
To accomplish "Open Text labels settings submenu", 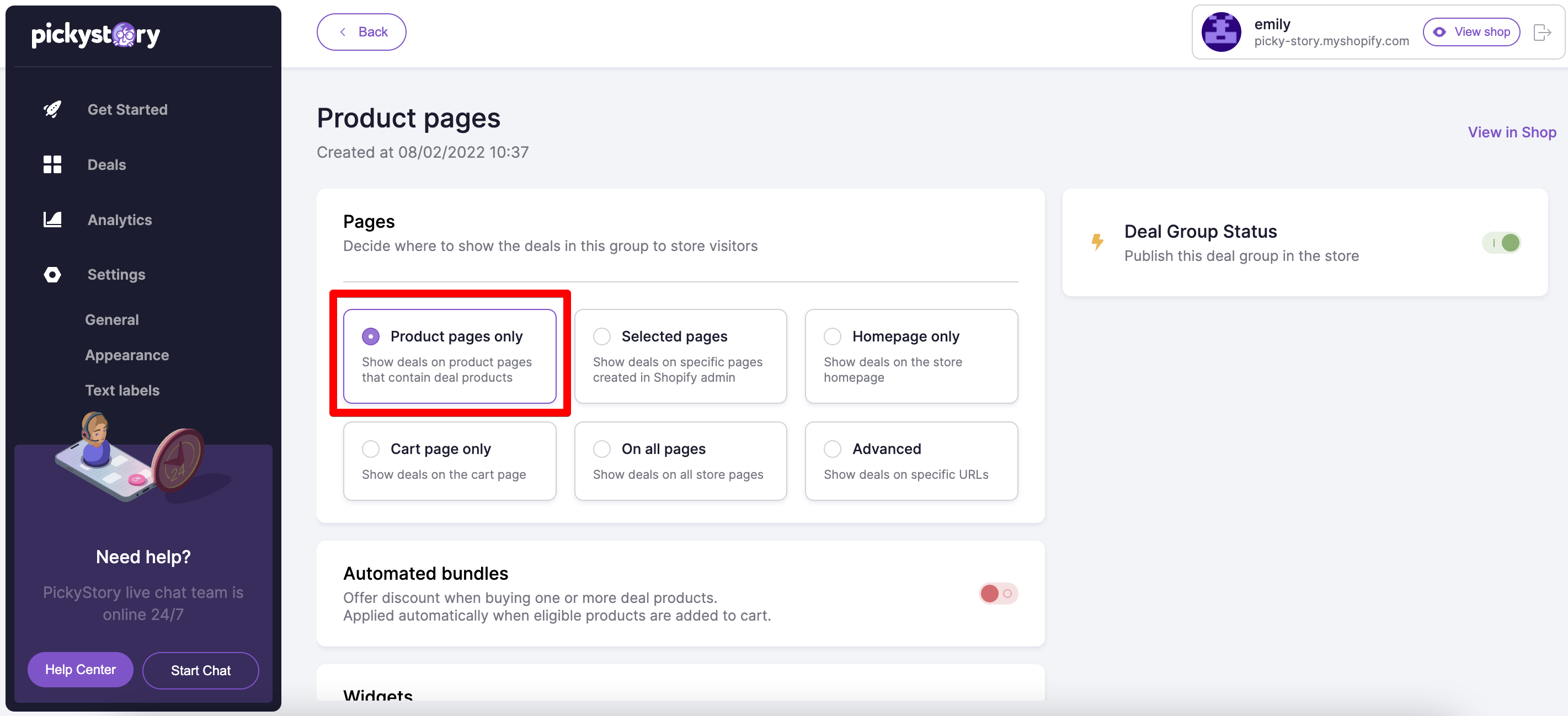I will [122, 390].
